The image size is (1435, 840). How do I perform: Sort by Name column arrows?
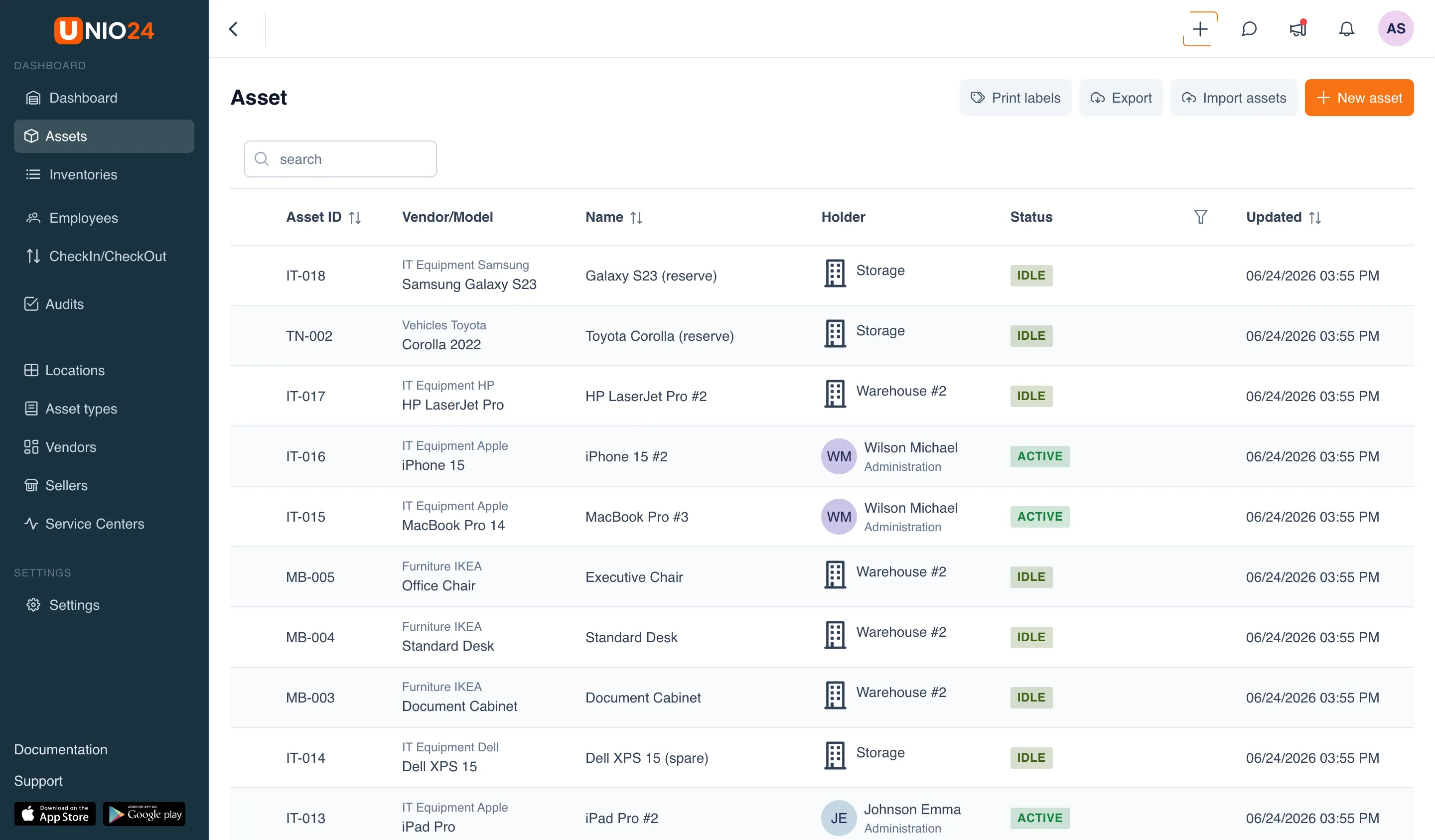point(636,218)
